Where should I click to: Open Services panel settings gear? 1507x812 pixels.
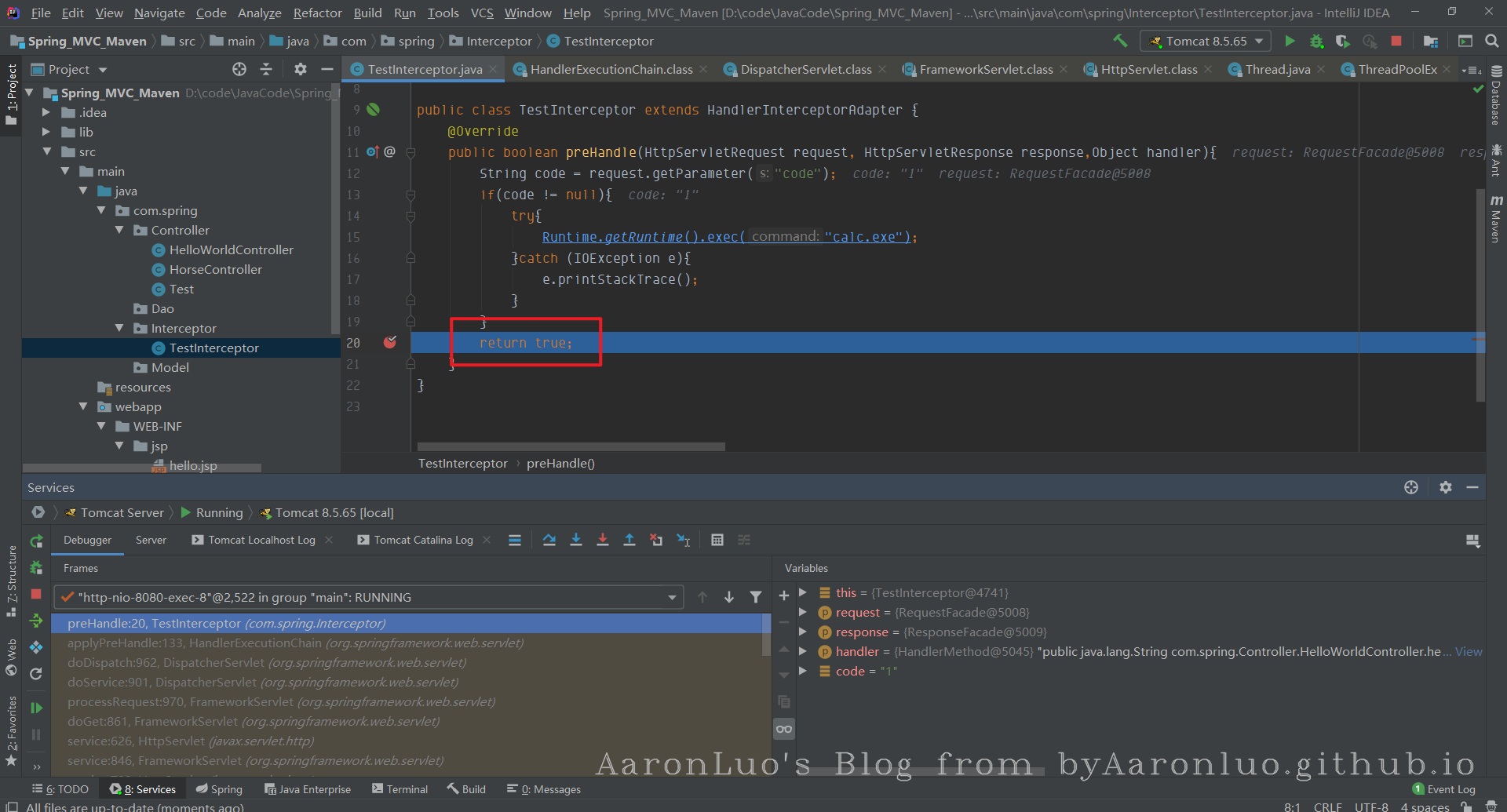(x=1446, y=487)
